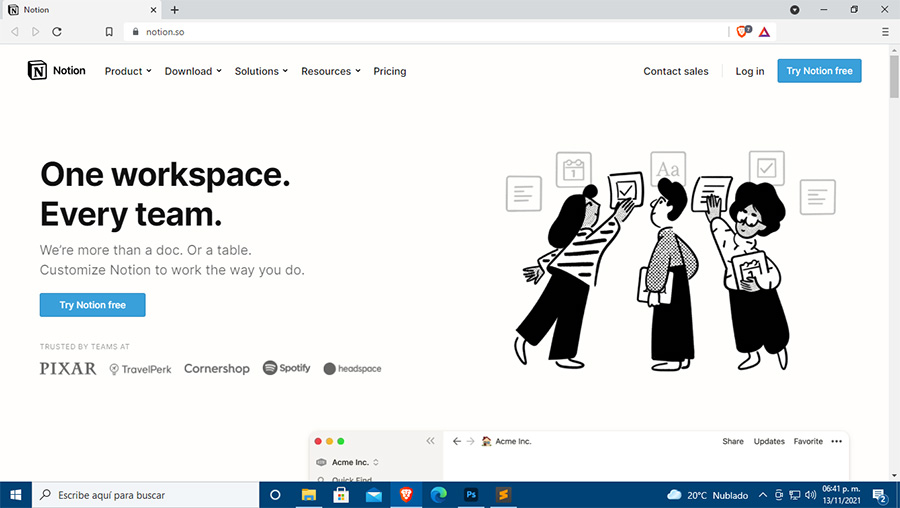Open a new tab with the plus button
The height and width of the screenshot is (508, 900).
[175, 10]
